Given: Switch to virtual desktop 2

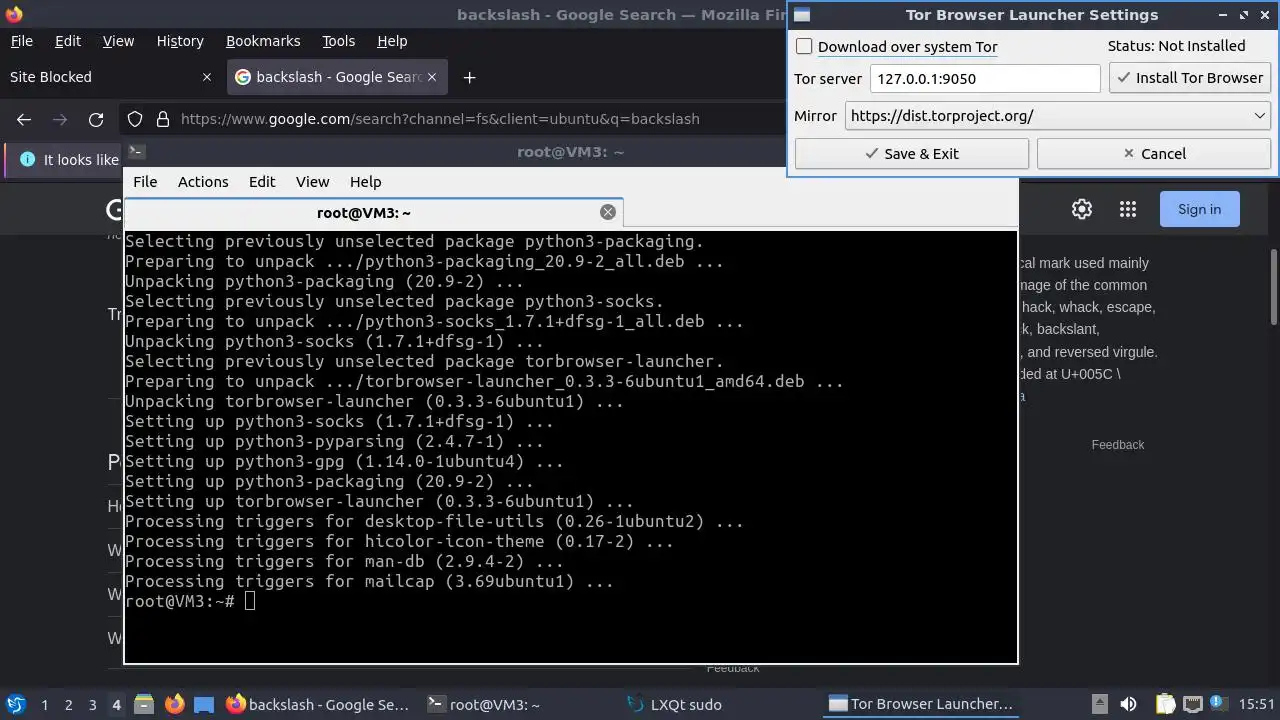Looking at the screenshot, I should (x=68, y=705).
